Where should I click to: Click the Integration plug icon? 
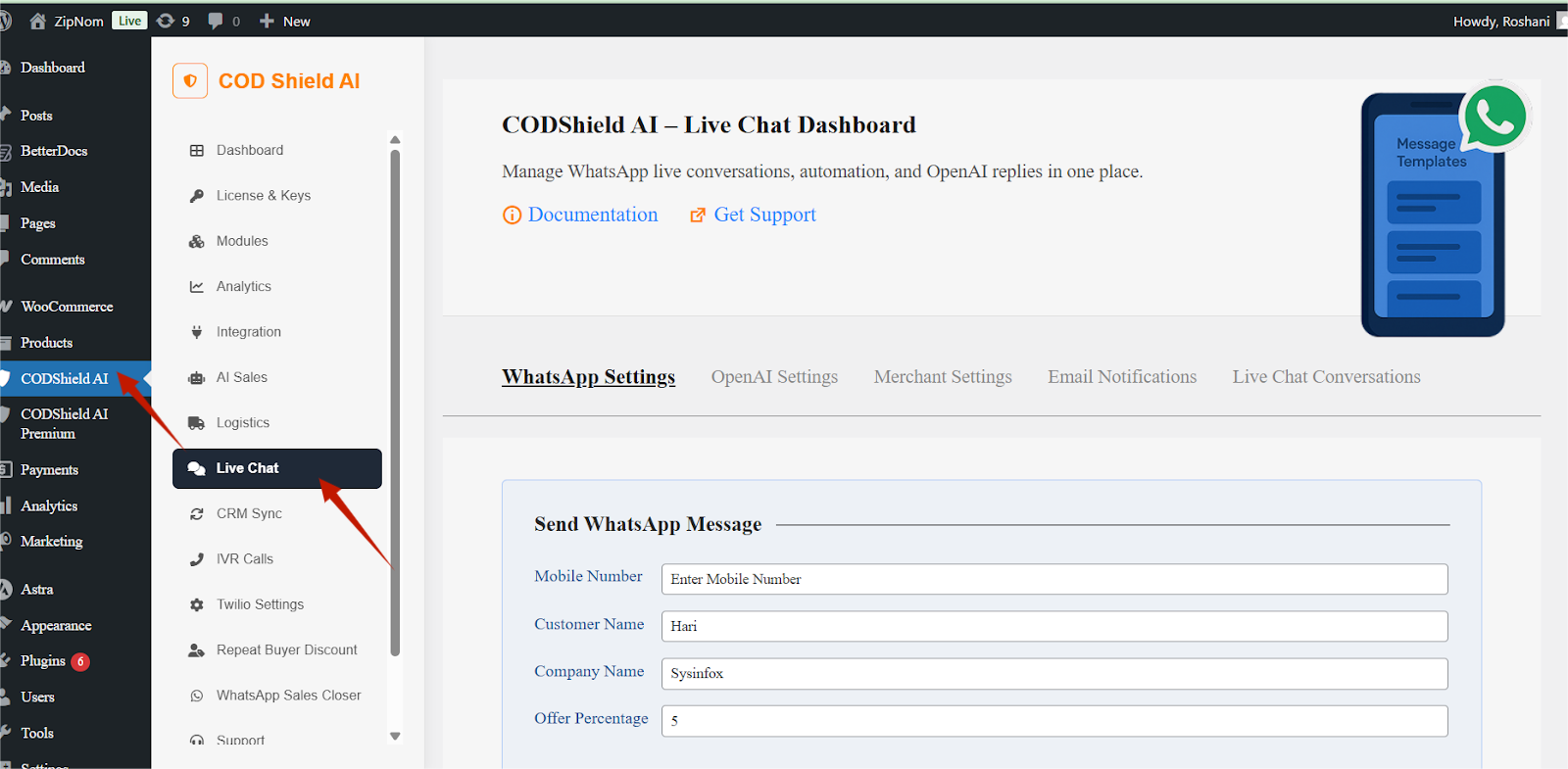(197, 332)
